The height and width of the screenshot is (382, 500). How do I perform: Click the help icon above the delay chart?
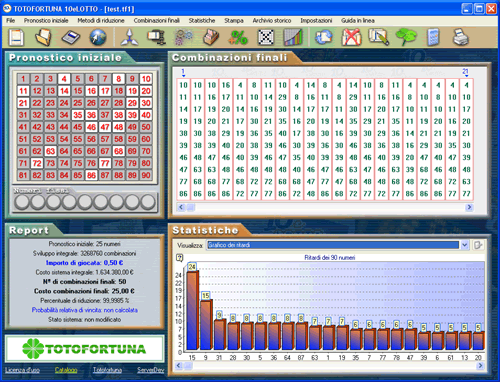[180, 257]
